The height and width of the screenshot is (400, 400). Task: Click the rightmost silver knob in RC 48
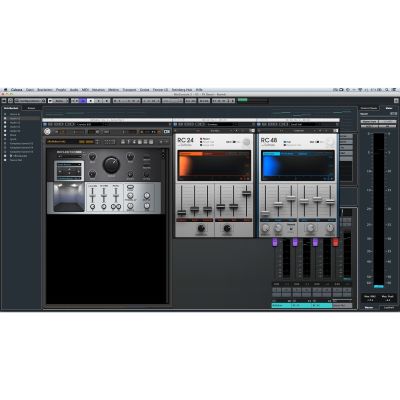tap(330, 228)
